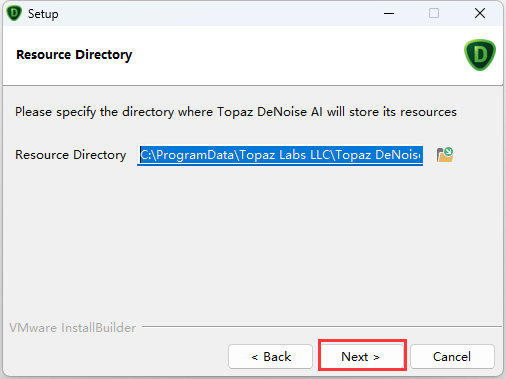Open the folder browse dialog icon

(x=445, y=155)
